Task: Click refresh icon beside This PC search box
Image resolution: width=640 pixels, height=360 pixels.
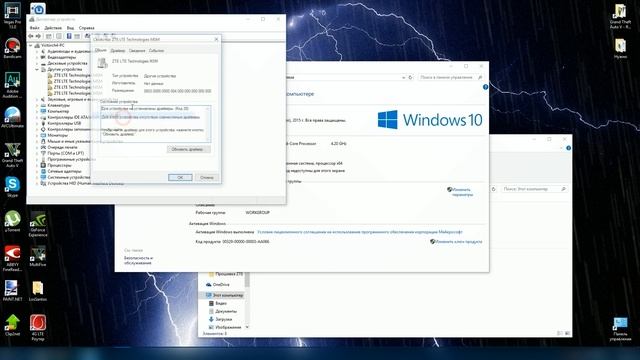Action: click(x=493, y=189)
